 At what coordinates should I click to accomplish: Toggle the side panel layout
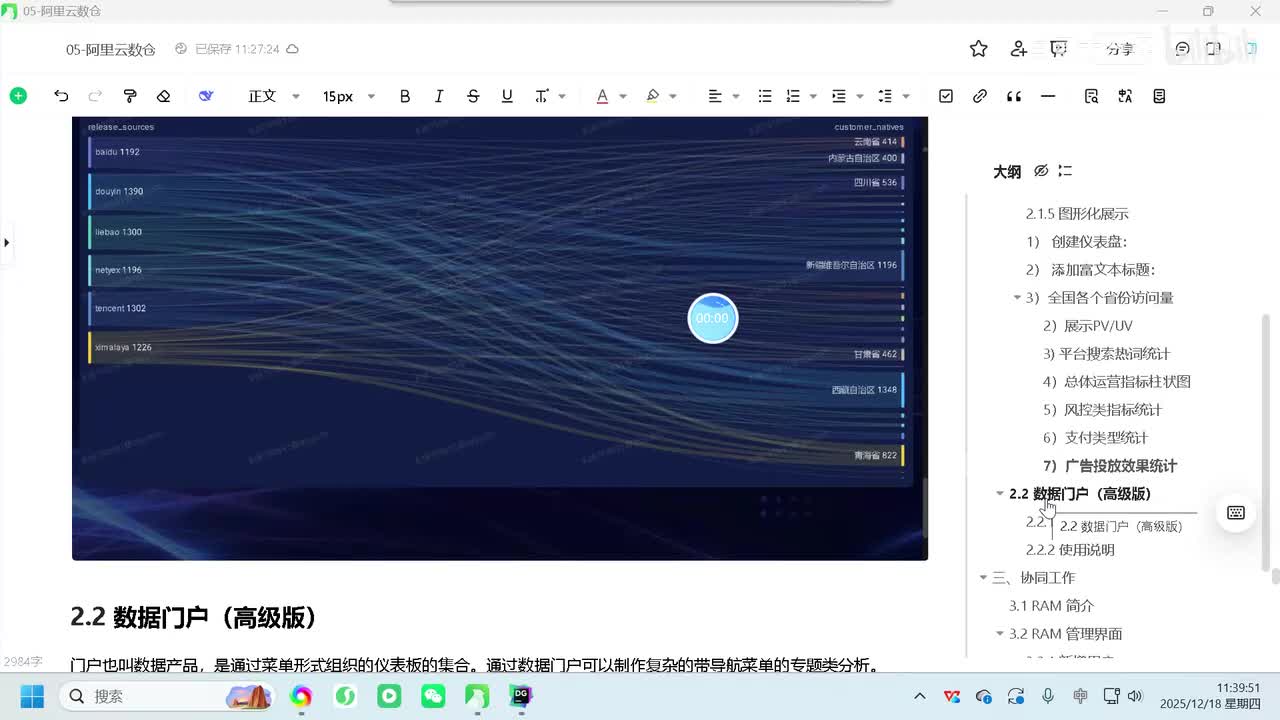(x=1213, y=49)
